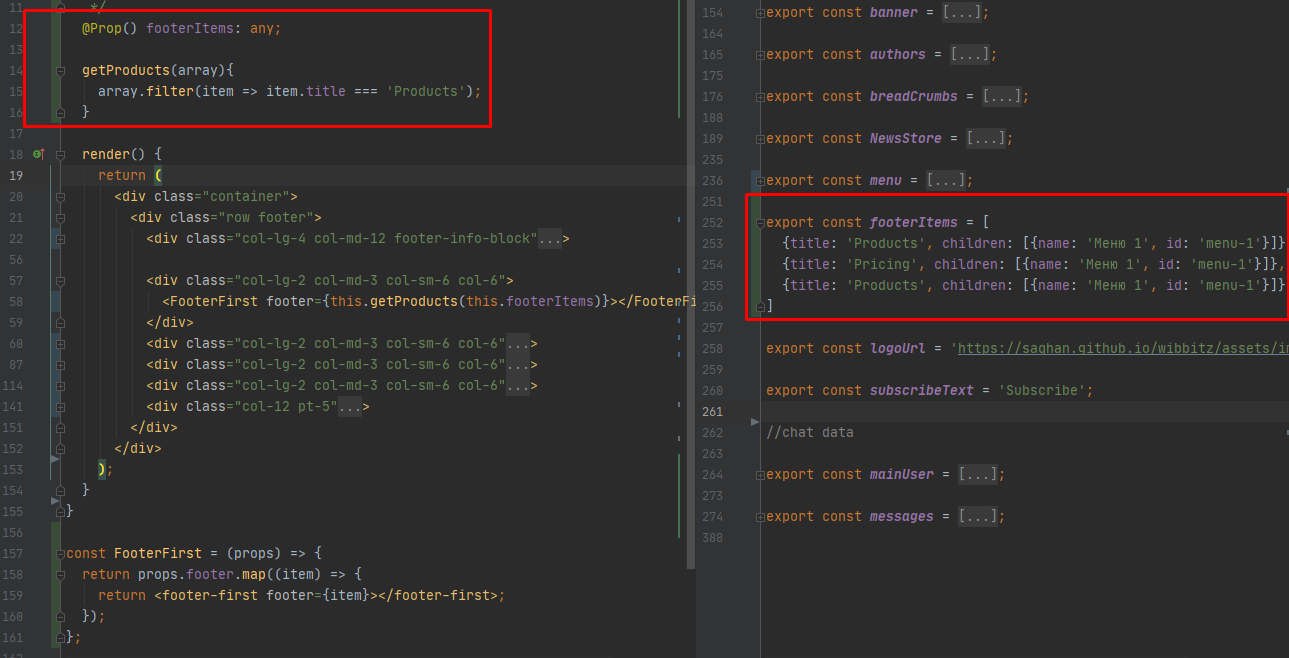This screenshot has width=1289, height=658.
Task: Collapse footerItems array fold at line 252
Action: point(759,223)
